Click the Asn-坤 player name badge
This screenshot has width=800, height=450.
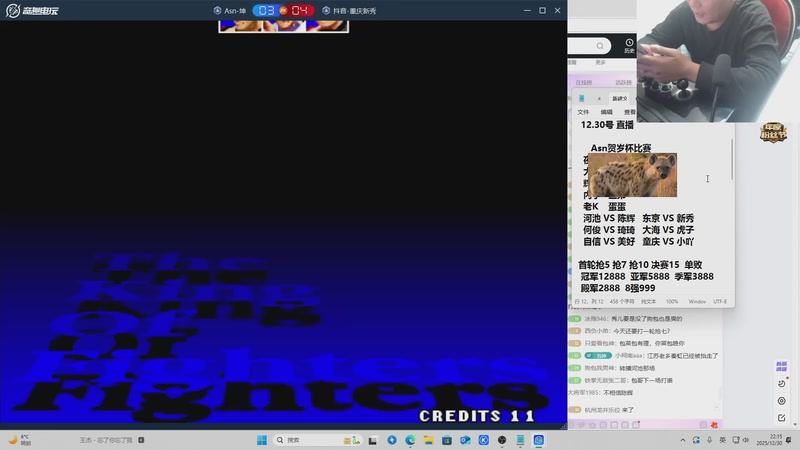(230, 10)
